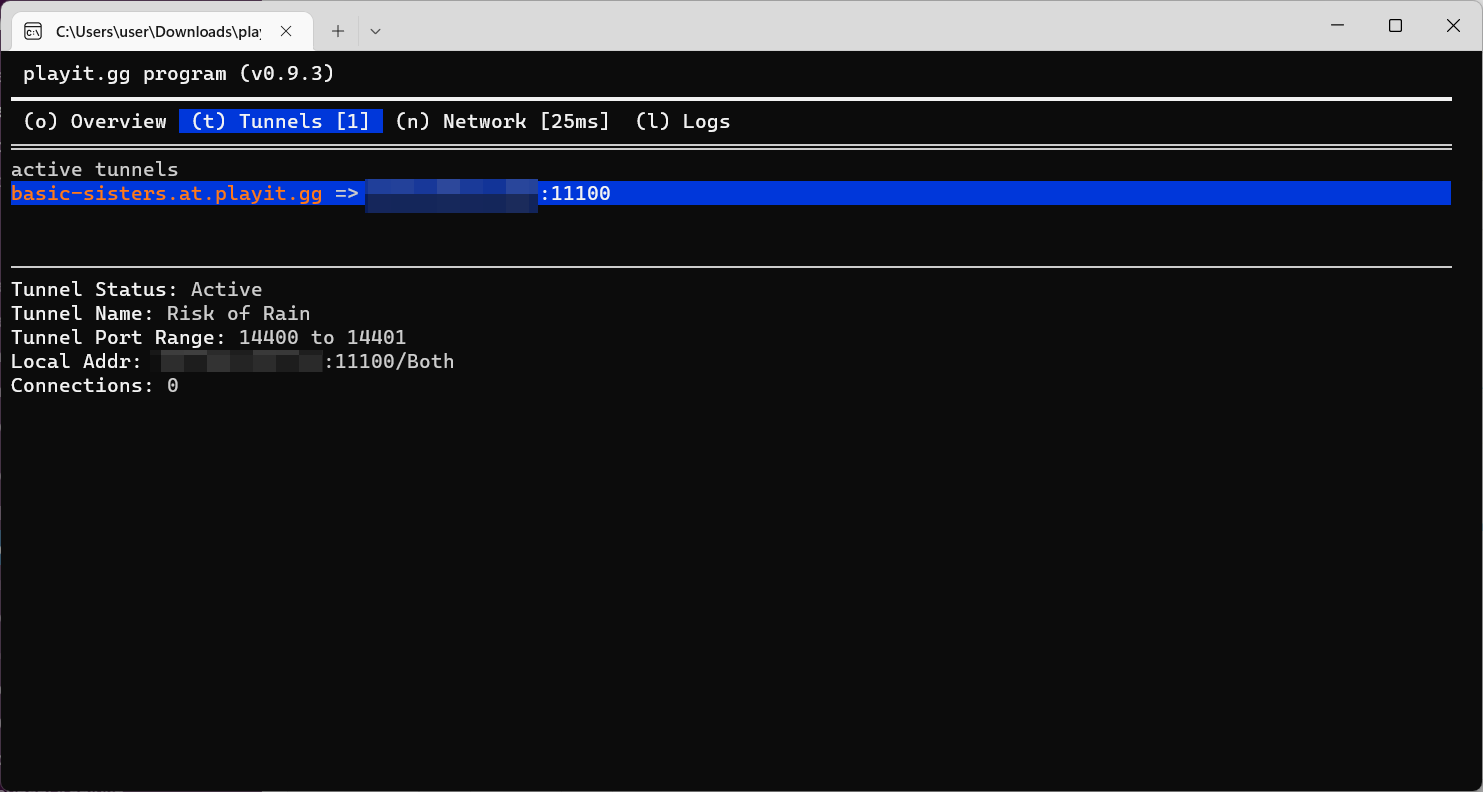Click the terminal icon on the tab
The width and height of the screenshot is (1483, 792).
coord(33,31)
